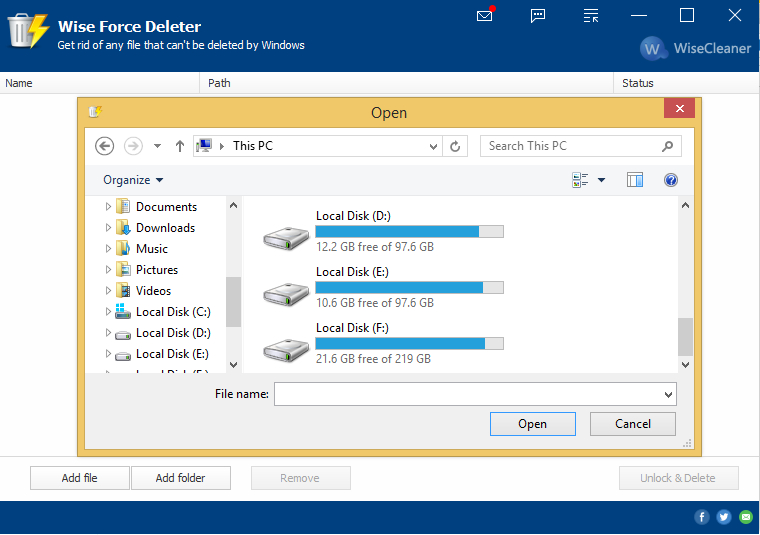Click the Cancel button
Screen dimensions: 760x535
point(633,424)
